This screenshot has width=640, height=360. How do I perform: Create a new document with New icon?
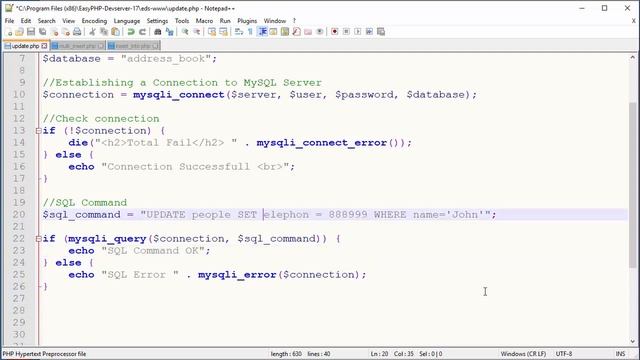point(9,32)
